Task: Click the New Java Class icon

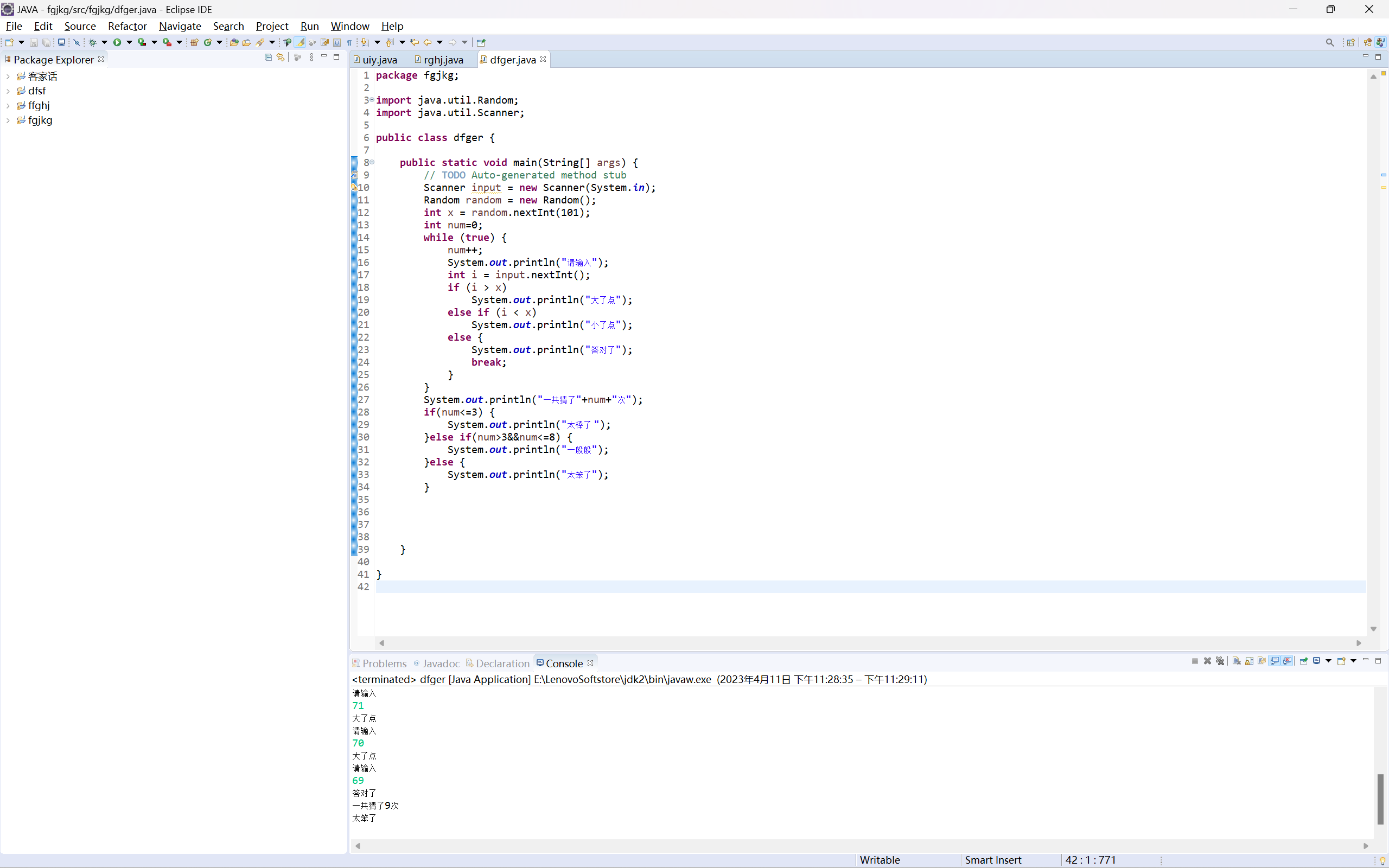Action: click(x=208, y=42)
